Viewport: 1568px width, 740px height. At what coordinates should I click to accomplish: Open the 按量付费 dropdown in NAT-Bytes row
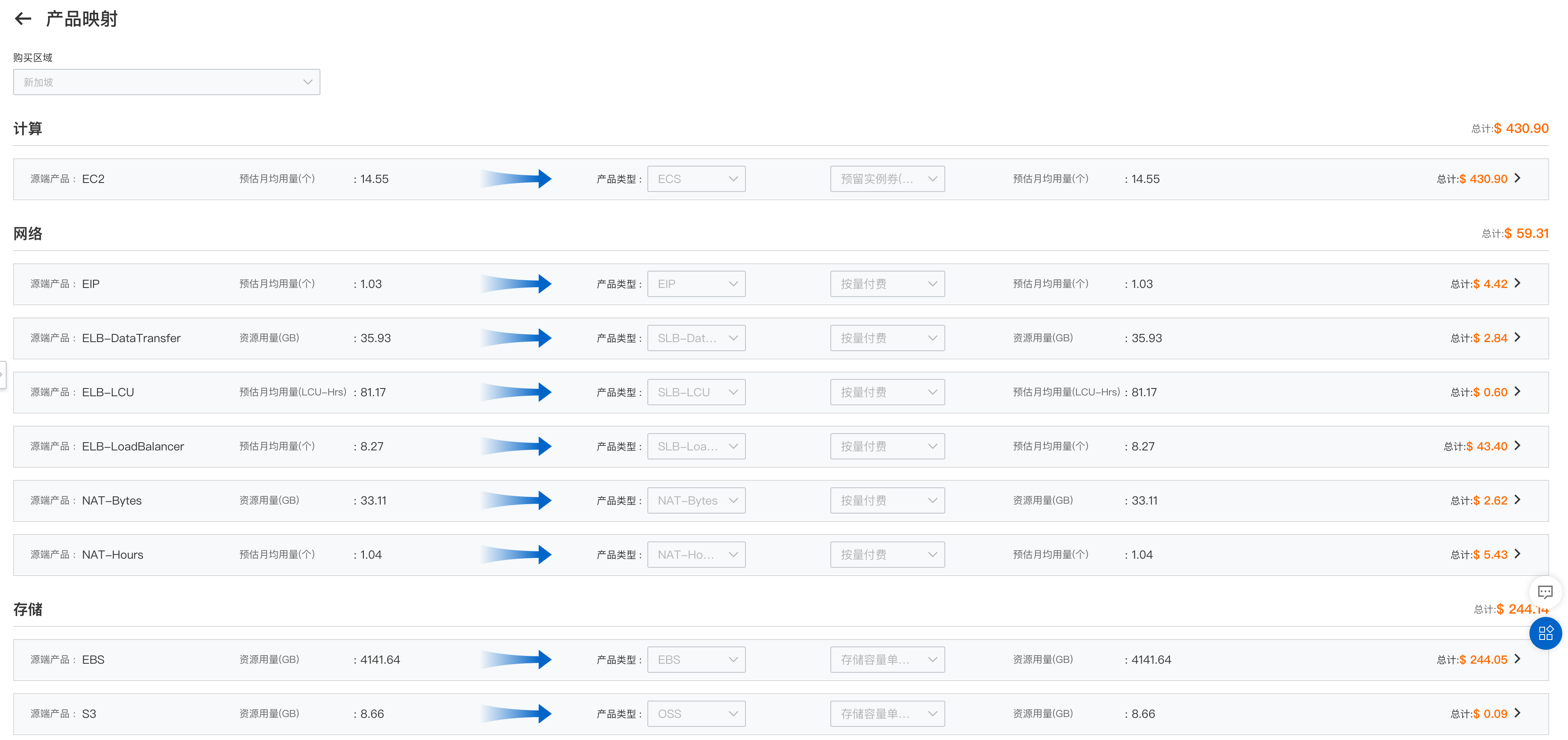pos(887,501)
